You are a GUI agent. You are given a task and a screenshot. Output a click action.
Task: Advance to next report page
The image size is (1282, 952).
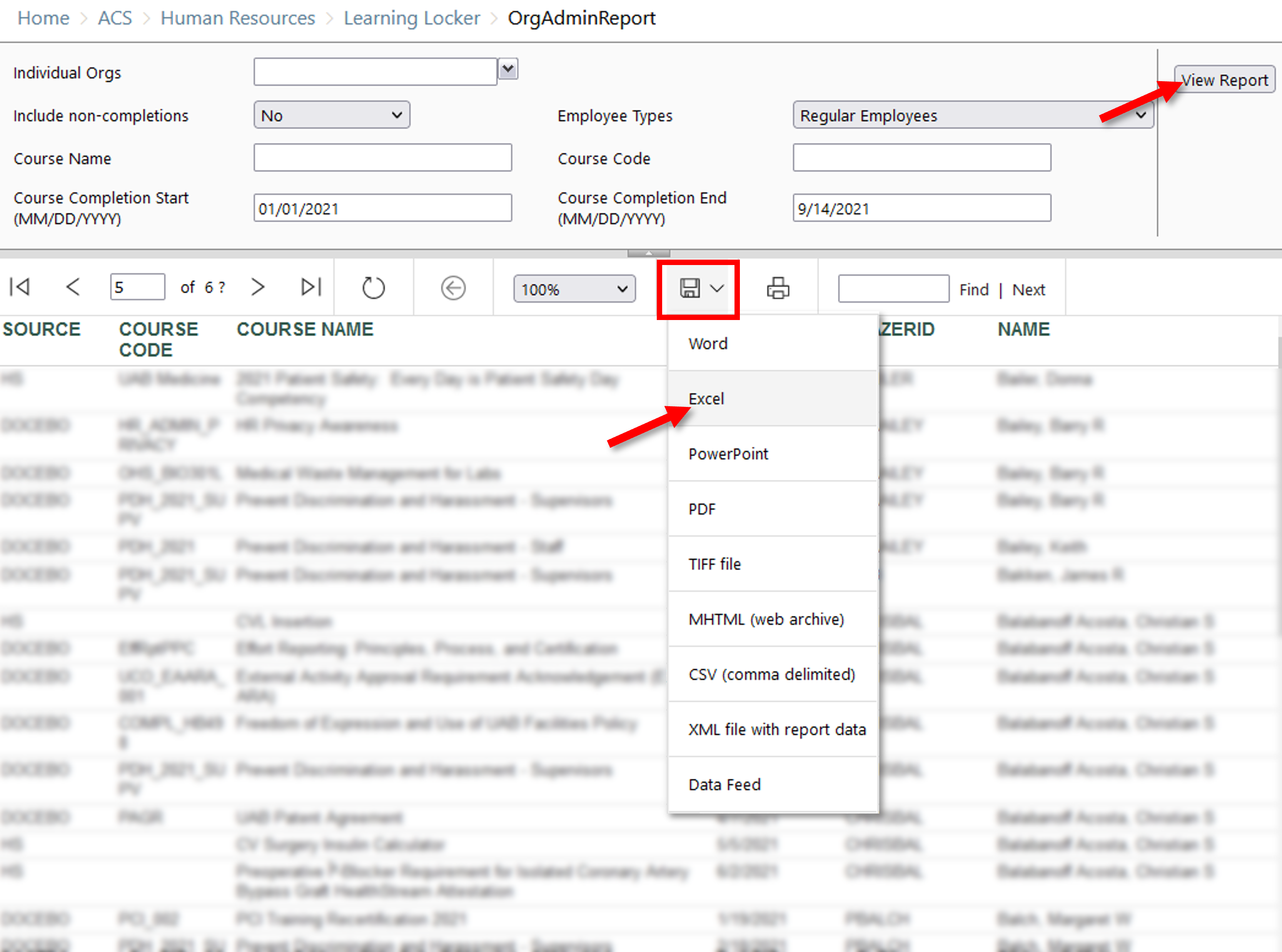point(258,287)
